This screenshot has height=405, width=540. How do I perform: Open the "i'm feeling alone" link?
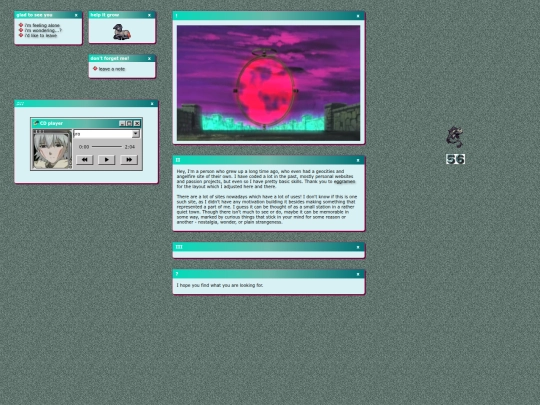(x=42, y=25)
